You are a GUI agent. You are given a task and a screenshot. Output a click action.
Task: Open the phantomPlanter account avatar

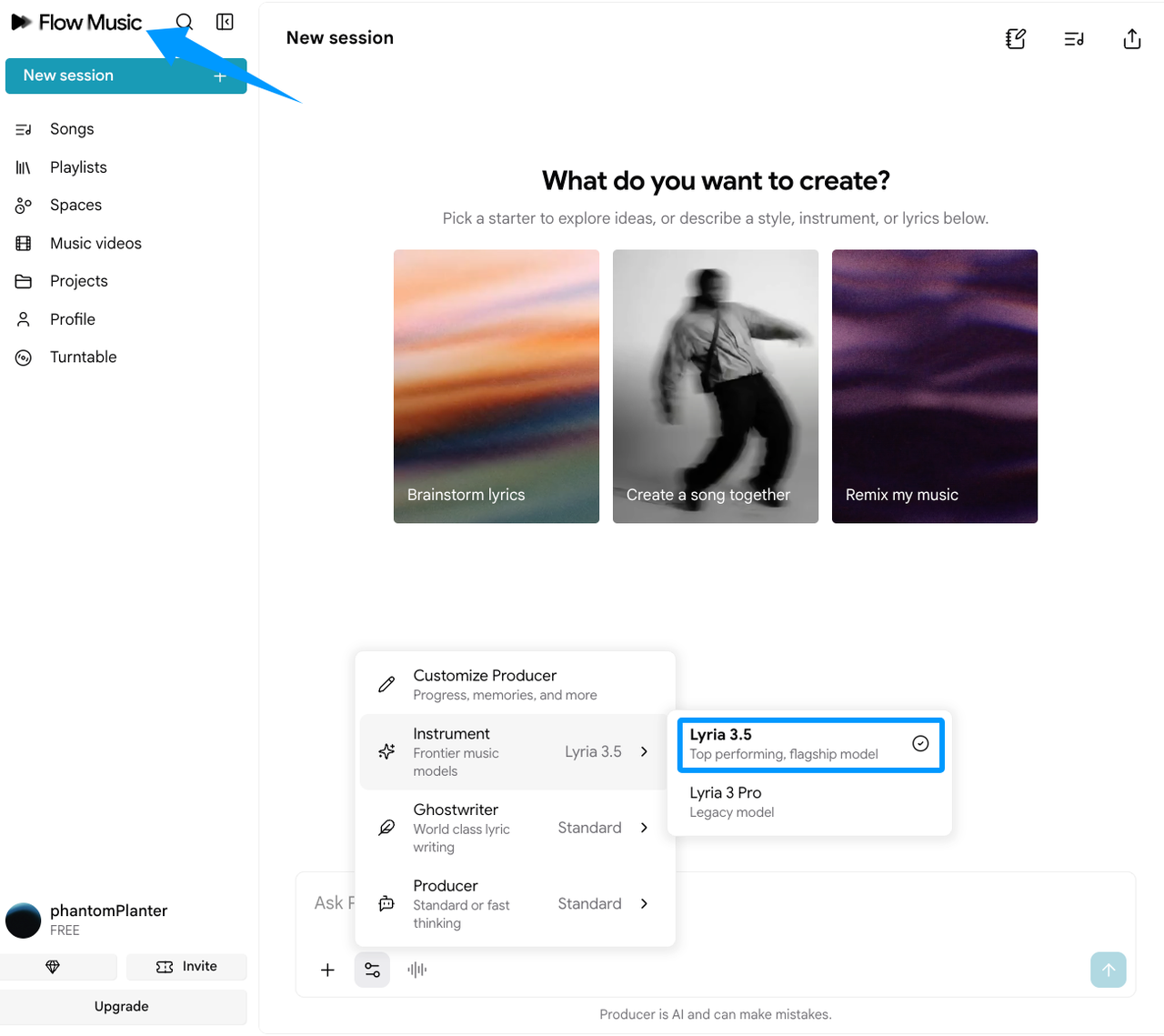24,920
